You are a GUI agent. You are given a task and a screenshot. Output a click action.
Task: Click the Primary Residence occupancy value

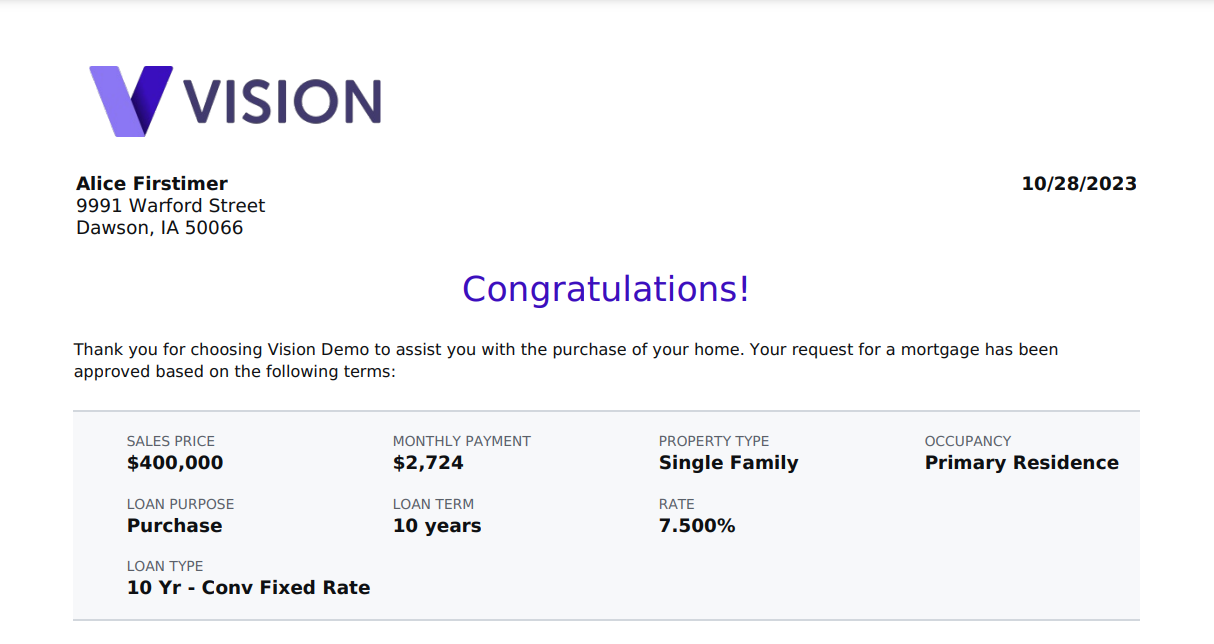1021,463
